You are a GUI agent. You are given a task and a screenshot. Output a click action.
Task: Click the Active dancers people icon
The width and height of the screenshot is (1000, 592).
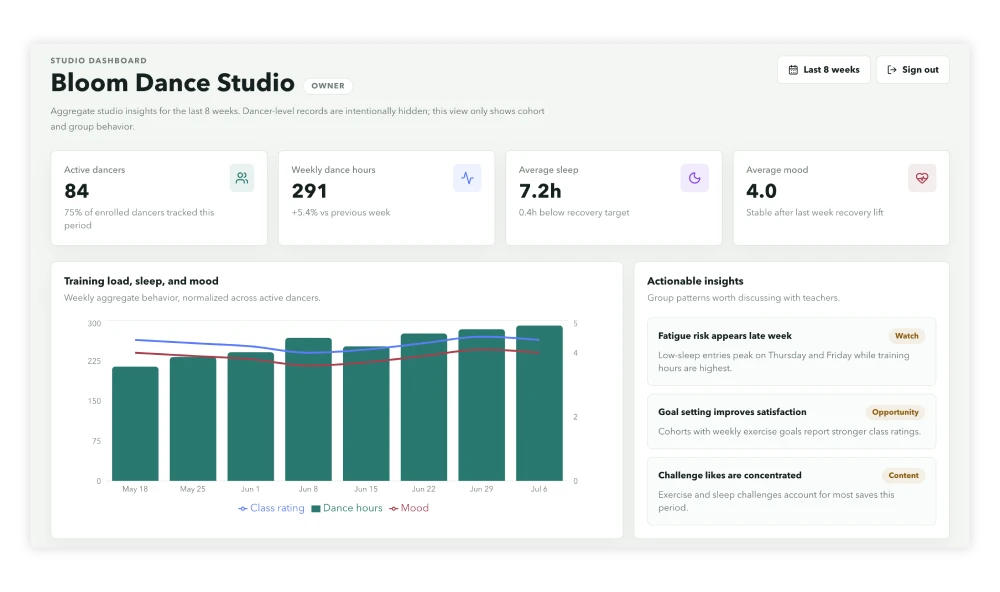coord(242,178)
